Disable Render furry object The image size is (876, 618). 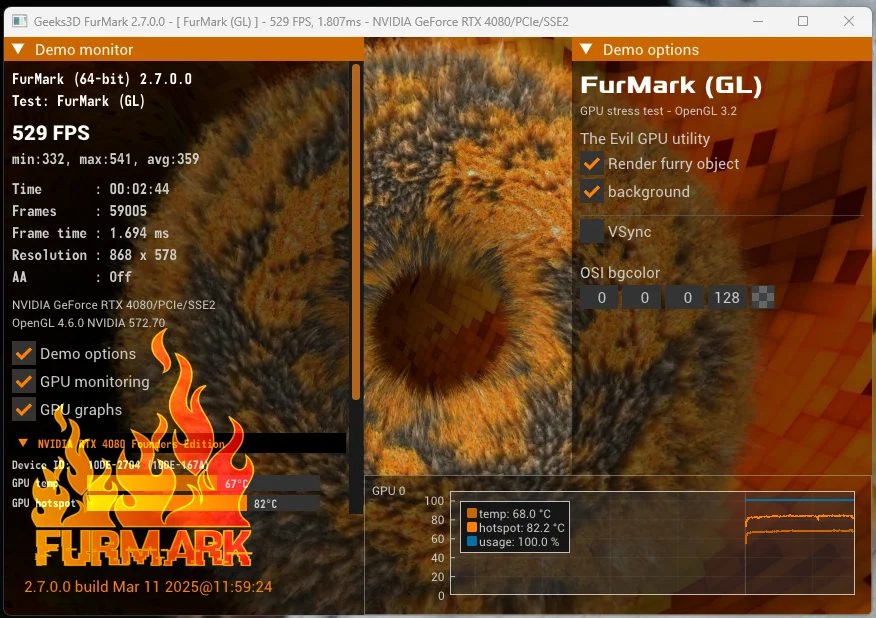pyautogui.click(x=592, y=164)
